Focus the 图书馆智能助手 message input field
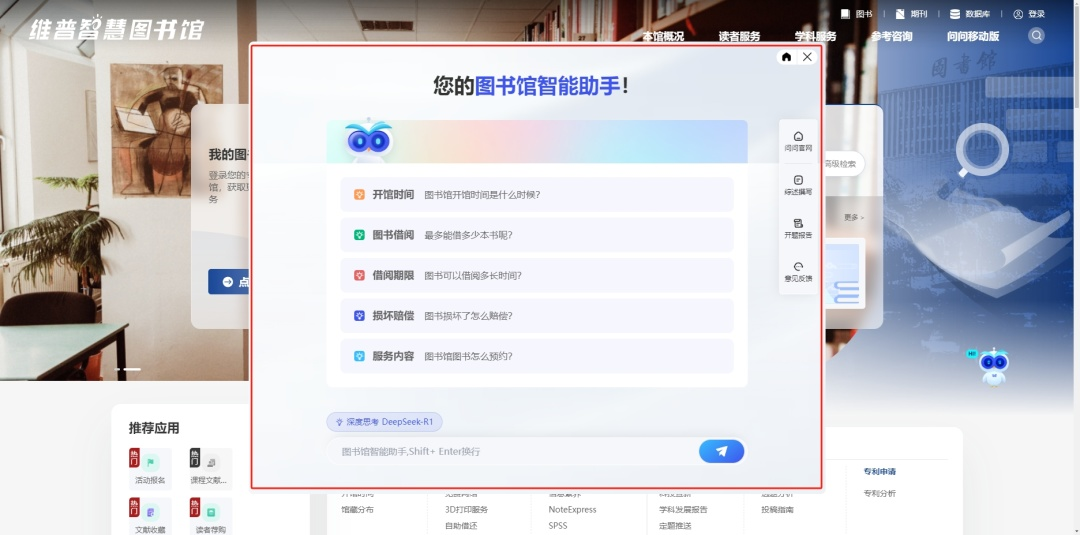This screenshot has height=535, width=1080. pyautogui.click(x=510, y=451)
